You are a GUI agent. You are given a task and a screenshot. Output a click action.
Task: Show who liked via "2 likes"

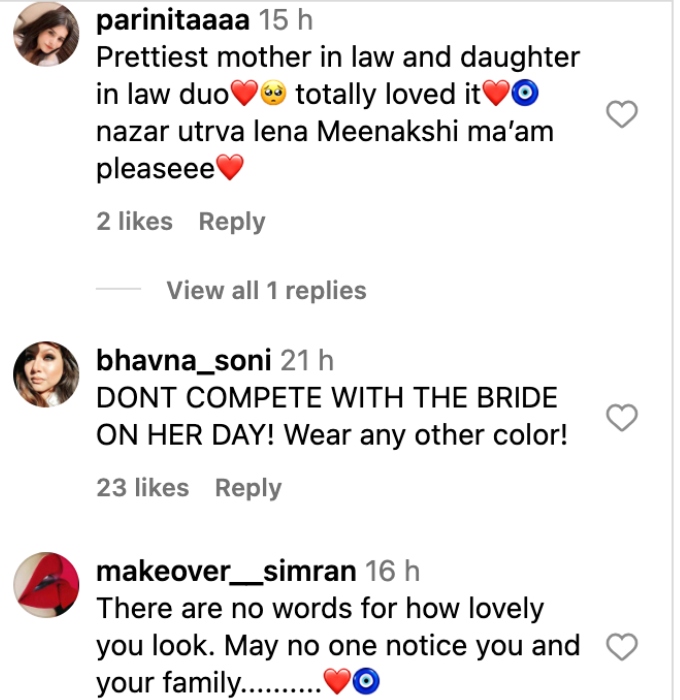click(134, 221)
